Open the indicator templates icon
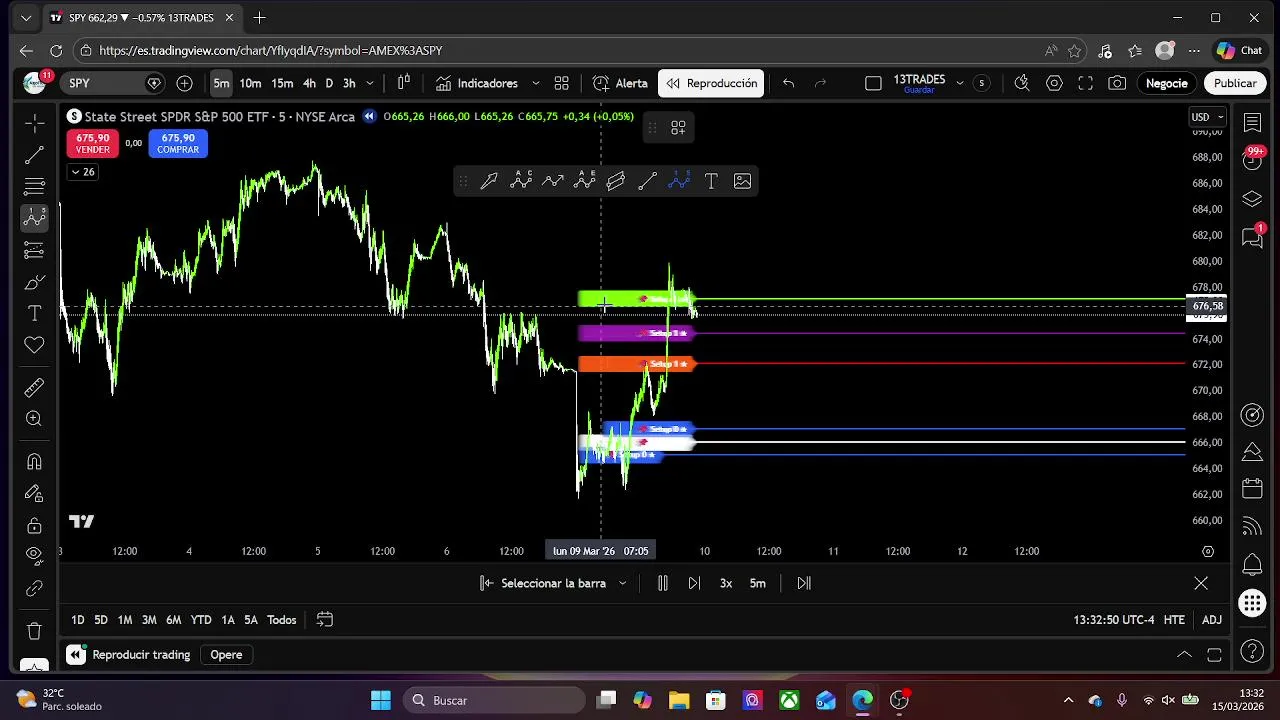1280x720 pixels. tap(562, 83)
